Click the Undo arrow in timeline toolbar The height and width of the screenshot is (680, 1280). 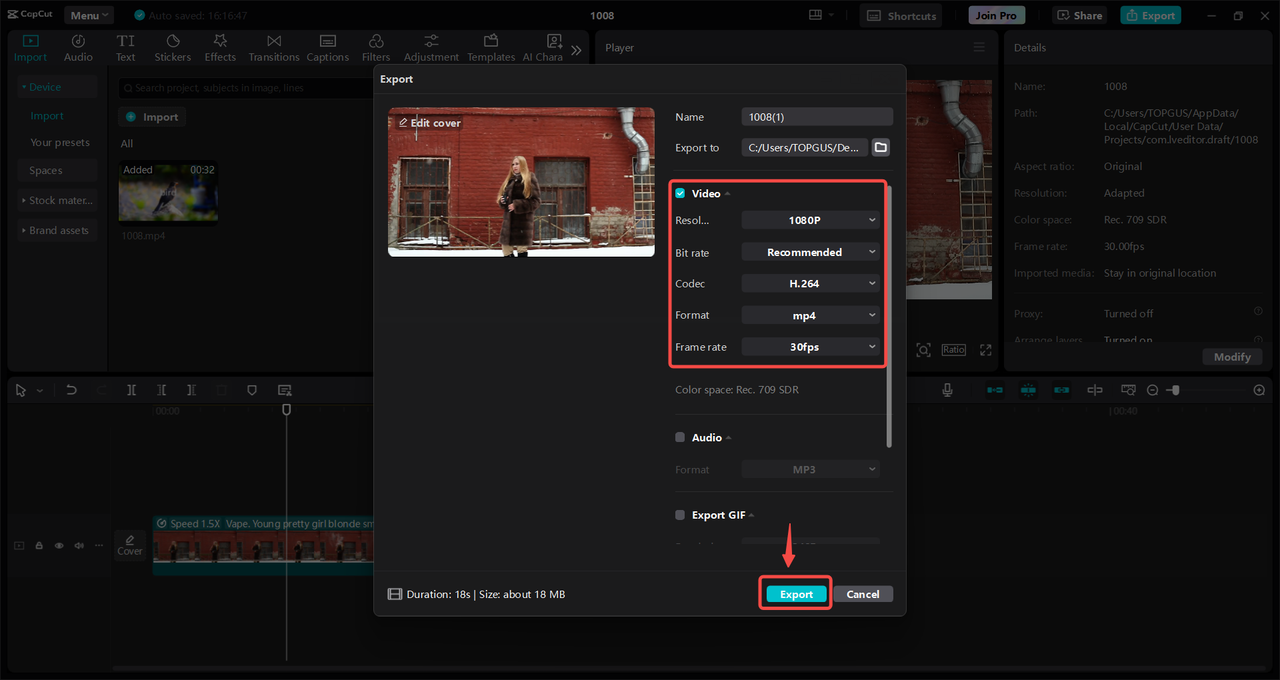[71, 390]
